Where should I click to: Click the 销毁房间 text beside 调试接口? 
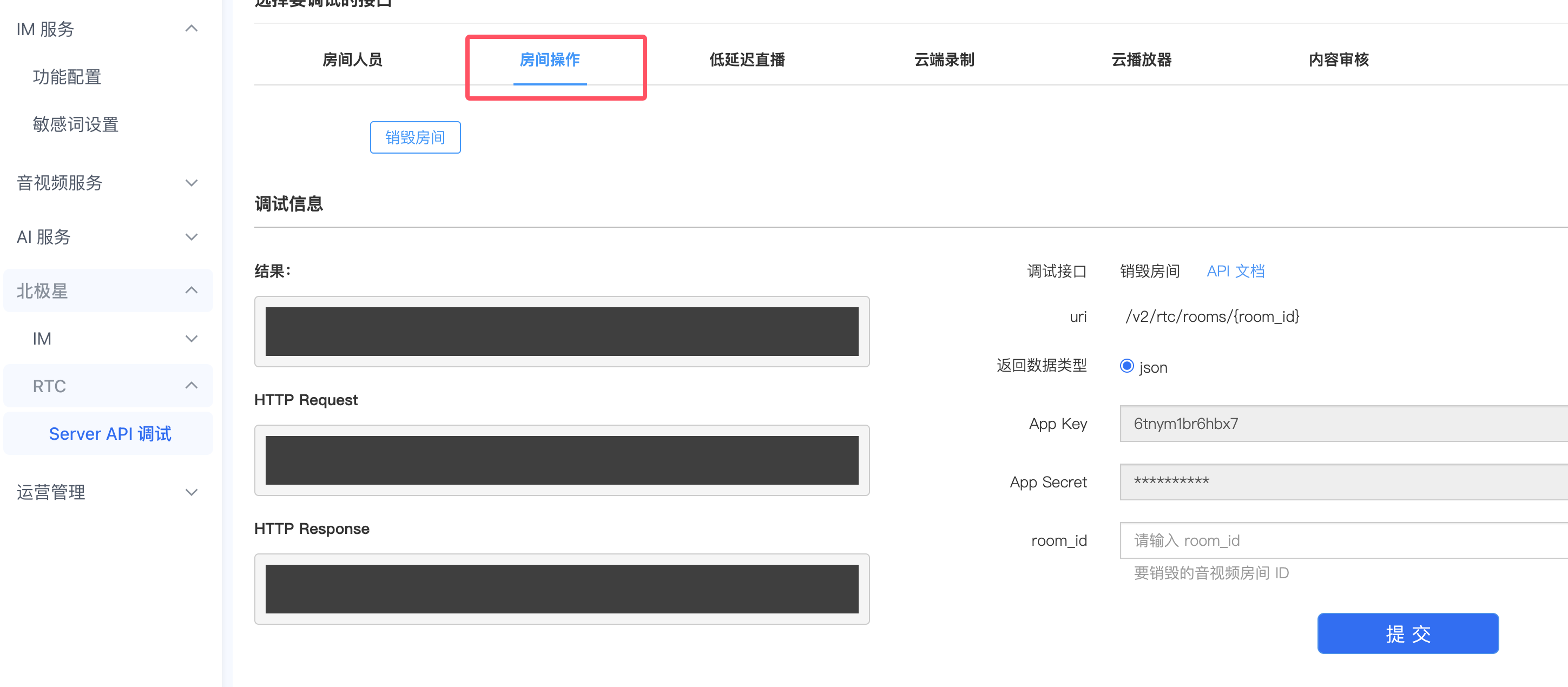(1150, 271)
